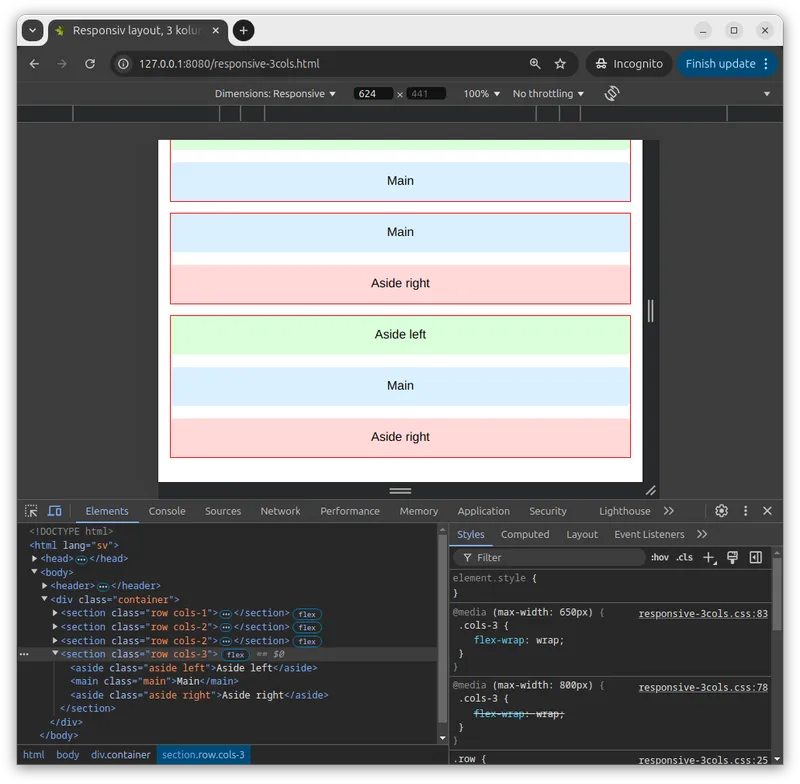Reload the page
This screenshot has height=784, width=800.
click(90, 63)
